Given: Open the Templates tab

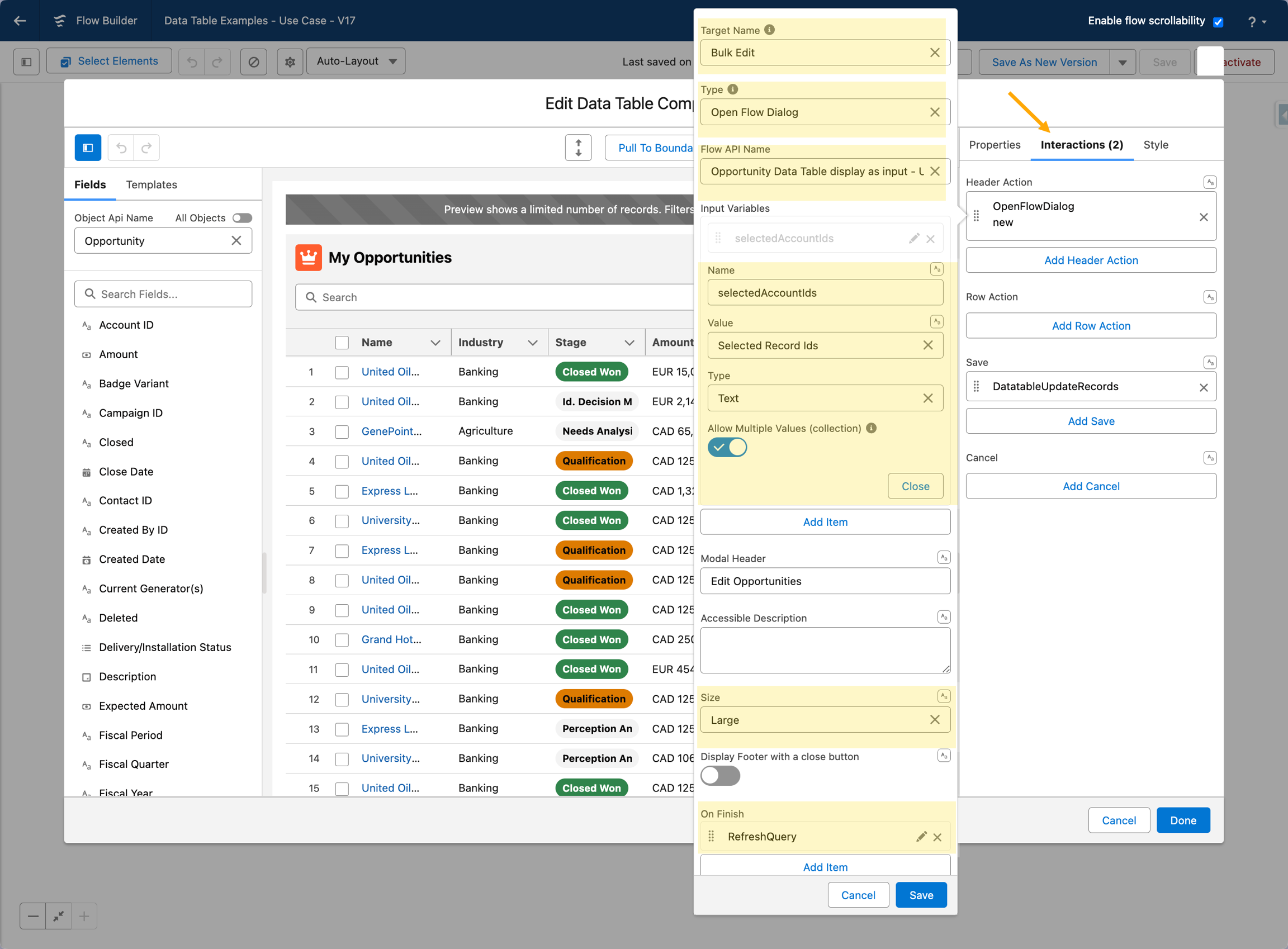Looking at the screenshot, I should [x=151, y=184].
